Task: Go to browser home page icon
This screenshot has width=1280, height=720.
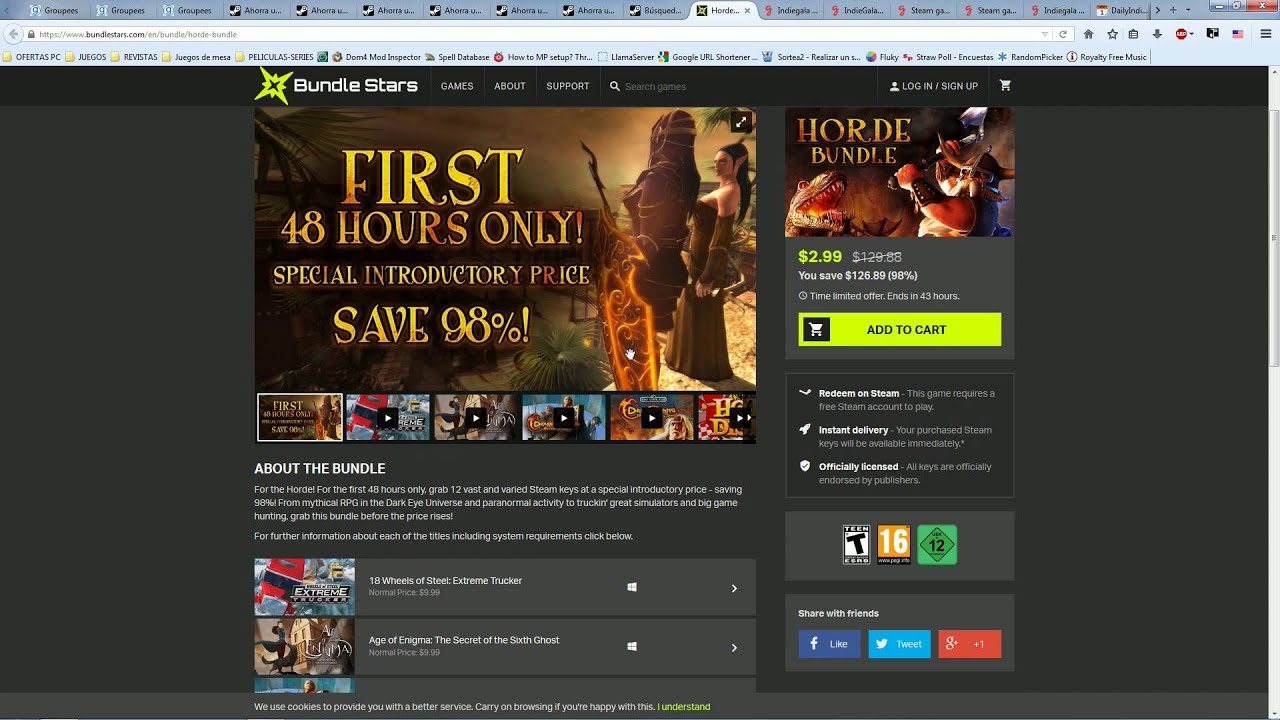Action: (1089, 34)
